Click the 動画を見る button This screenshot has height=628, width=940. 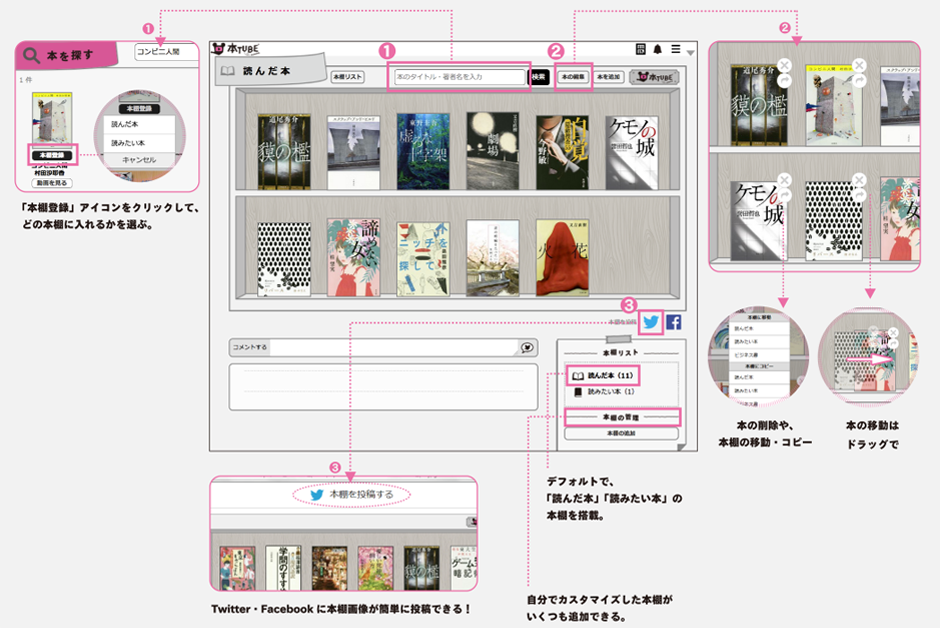(x=52, y=183)
